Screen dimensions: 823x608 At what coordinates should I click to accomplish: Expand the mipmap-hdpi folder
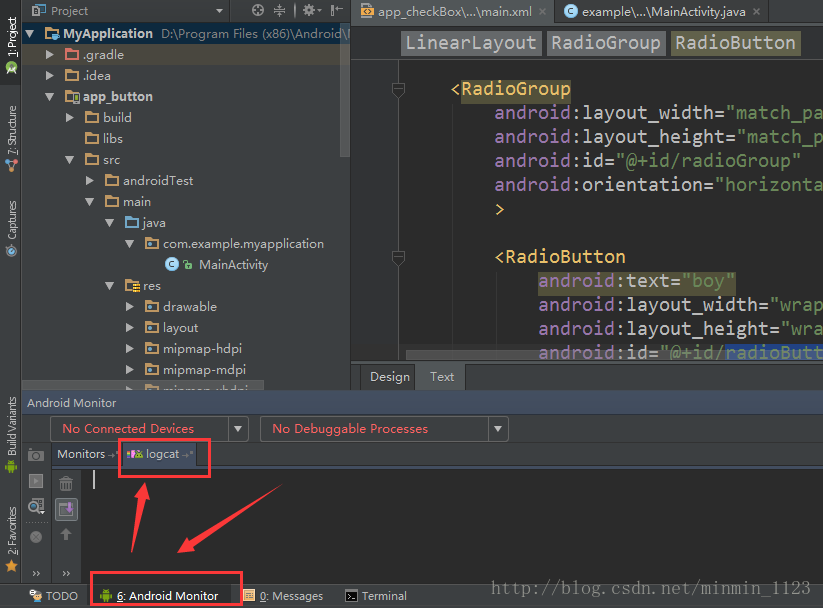[x=130, y=349]
